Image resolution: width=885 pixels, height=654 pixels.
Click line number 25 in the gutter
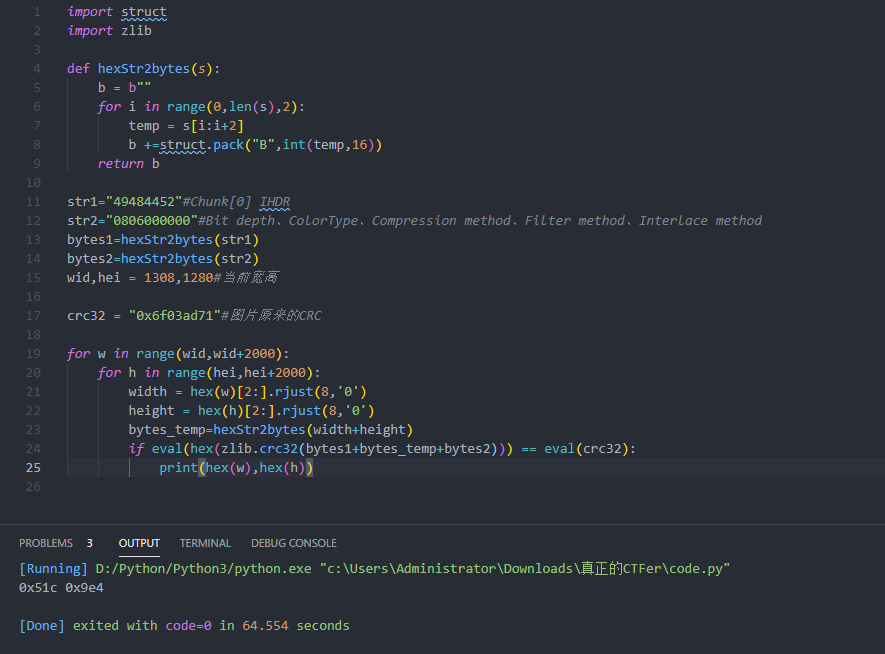pyautogui.click(x=33, y=467)
